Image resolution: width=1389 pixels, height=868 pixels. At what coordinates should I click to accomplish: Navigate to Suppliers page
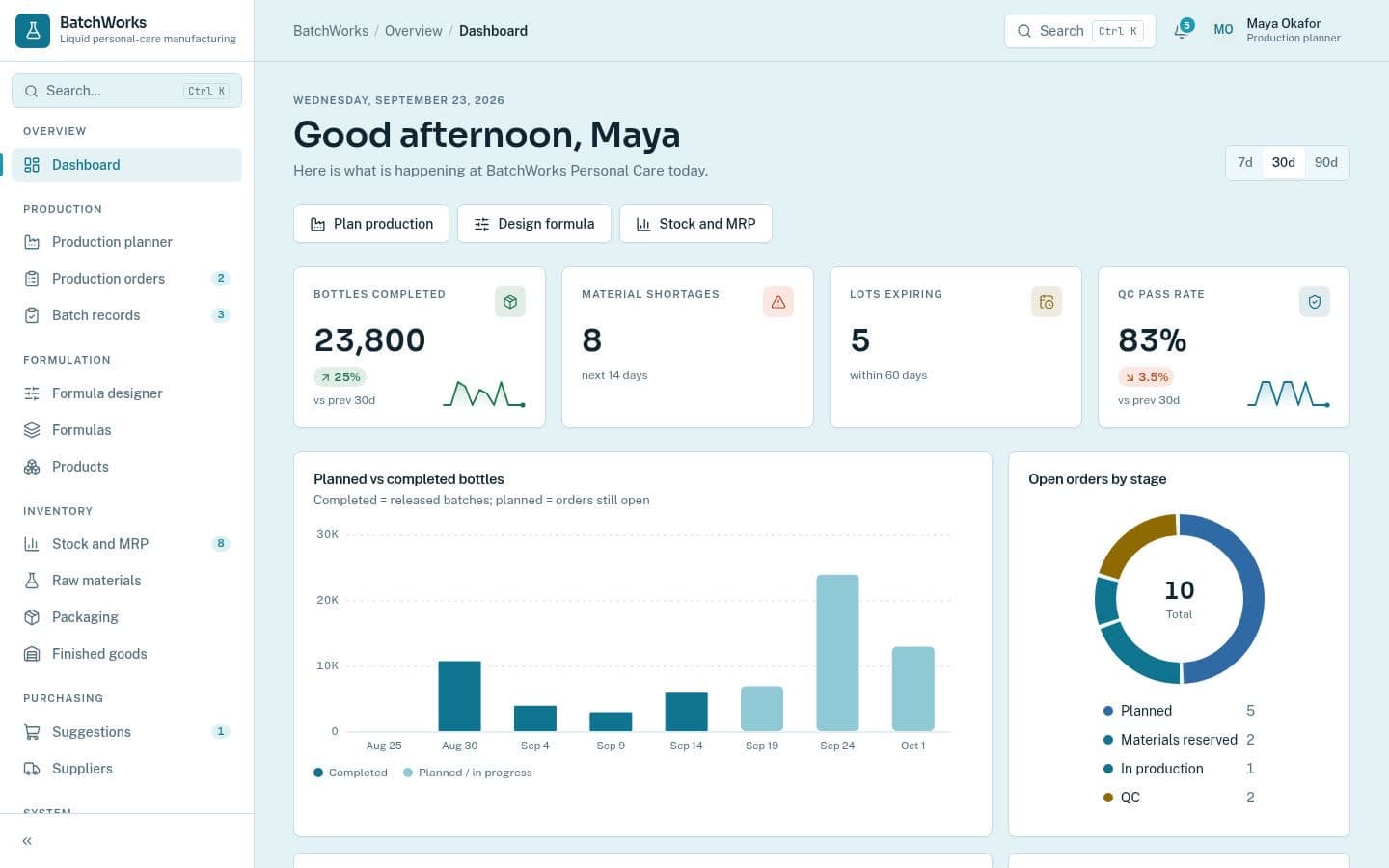[x=126, y=769]
